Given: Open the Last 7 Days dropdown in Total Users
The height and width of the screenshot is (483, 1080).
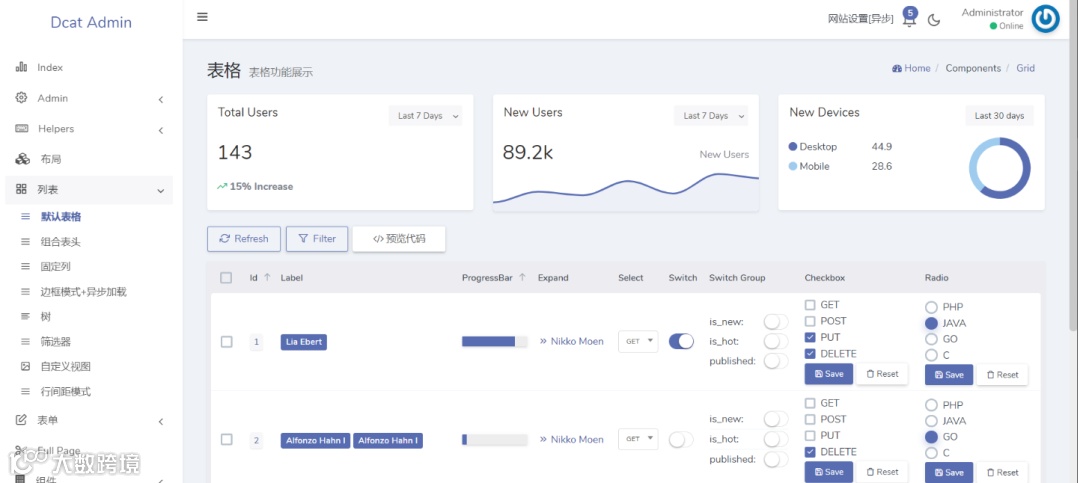Looking at the screenshot, I should (x=426, y=116).
